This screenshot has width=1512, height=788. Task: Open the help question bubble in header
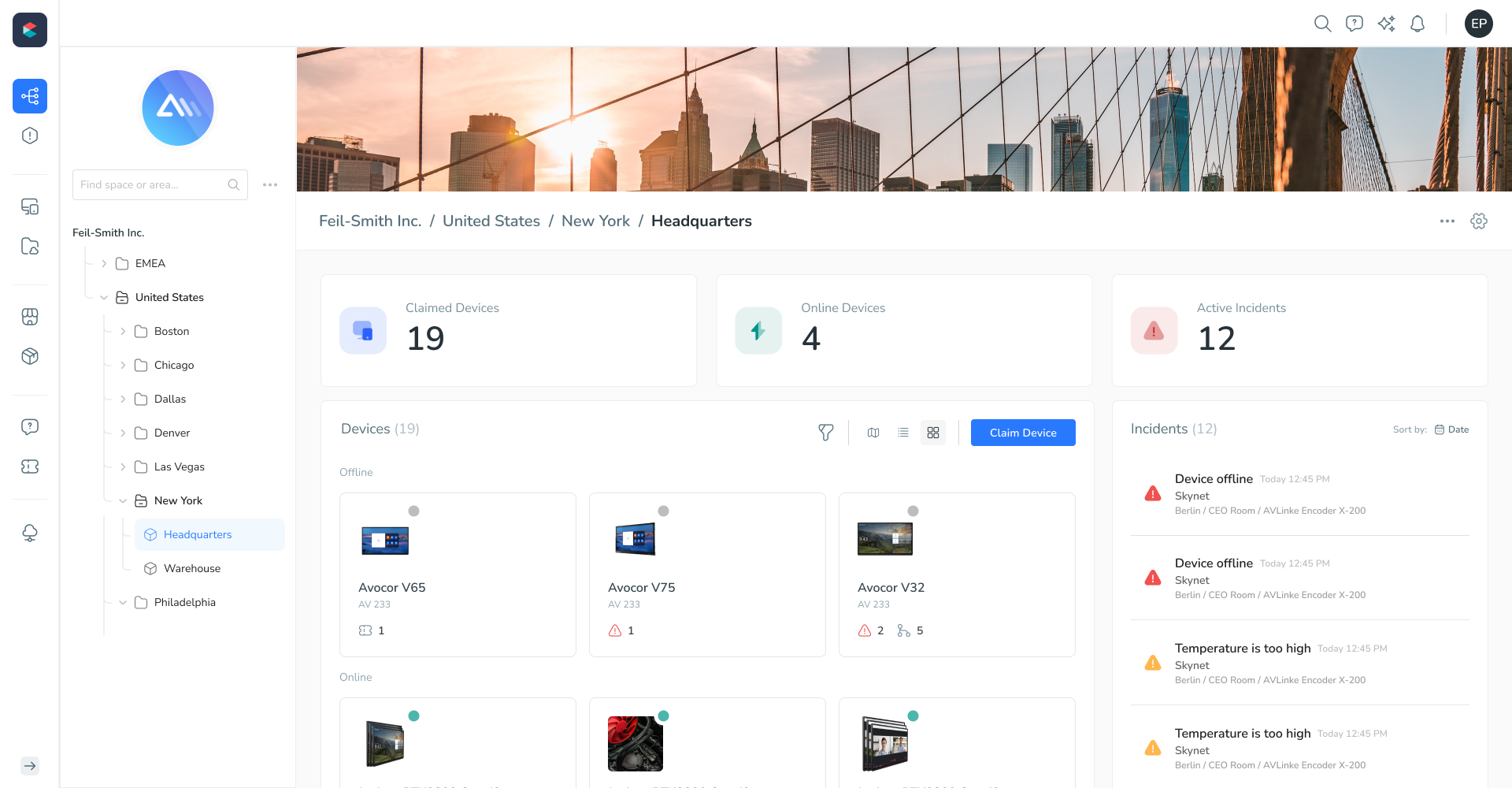click(1354, 24)
